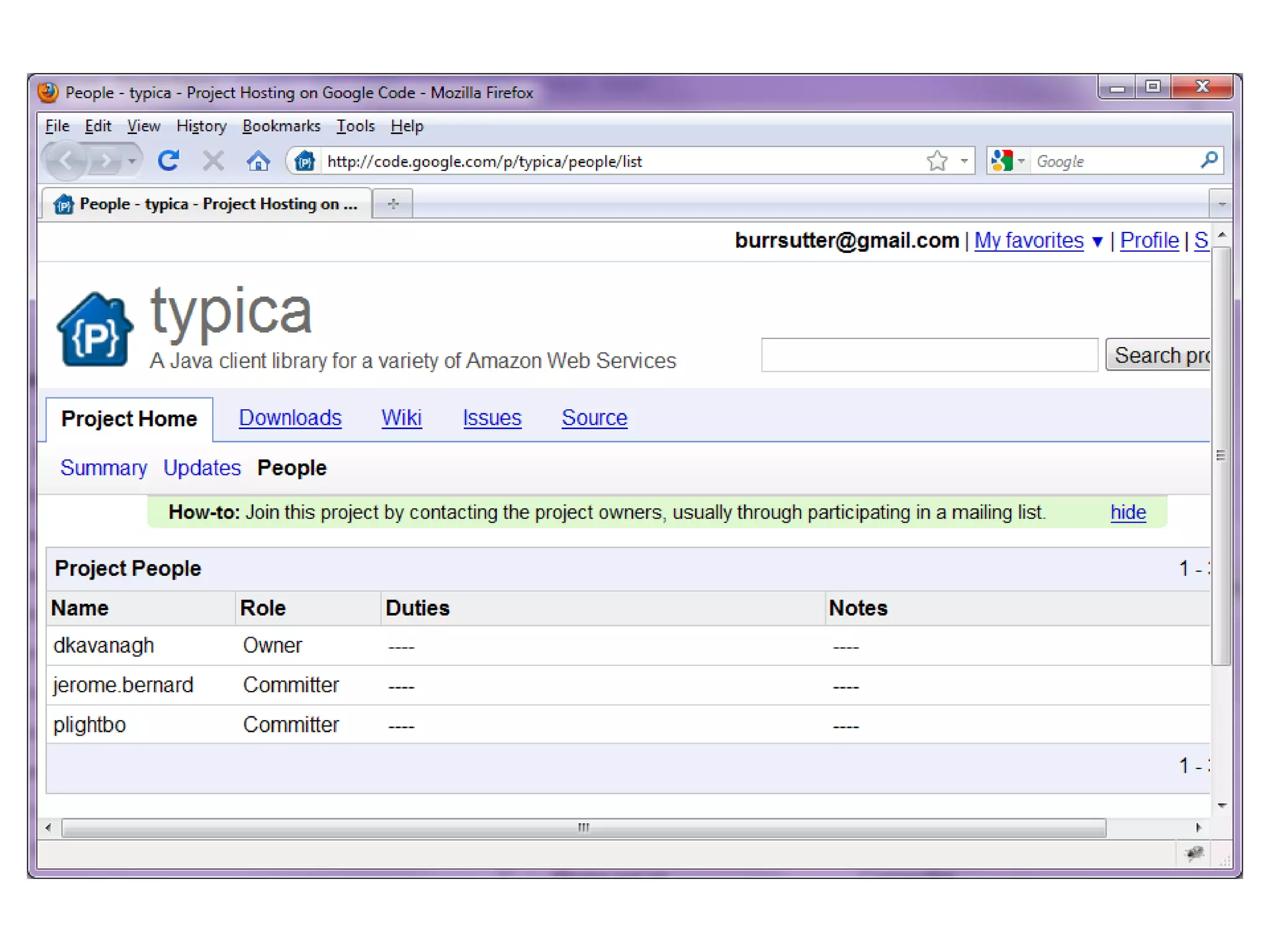This screenshot has height=952, width=1270.
Task: Click the Reload page icon
Action: coord(168,161)
